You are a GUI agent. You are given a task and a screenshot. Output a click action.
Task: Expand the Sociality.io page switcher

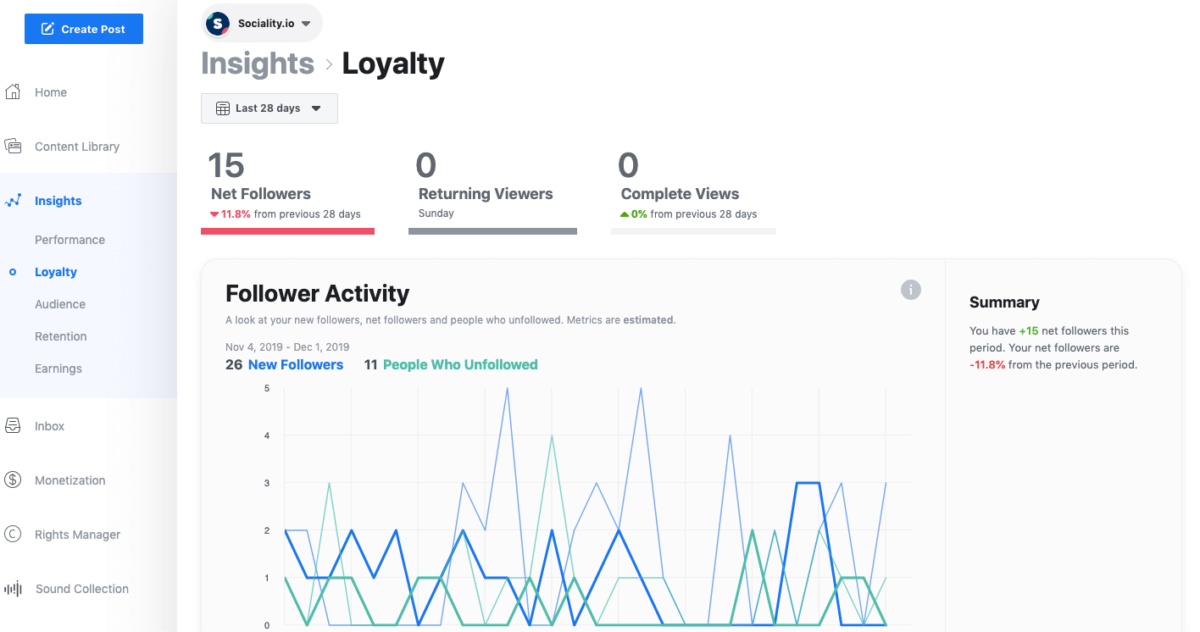tap(261, 22)
